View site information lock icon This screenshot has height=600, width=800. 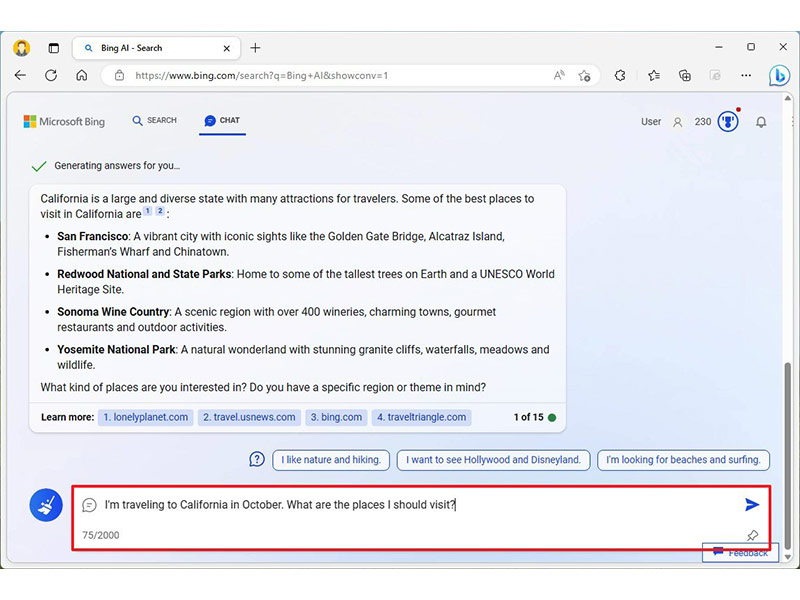click(119, 76)
